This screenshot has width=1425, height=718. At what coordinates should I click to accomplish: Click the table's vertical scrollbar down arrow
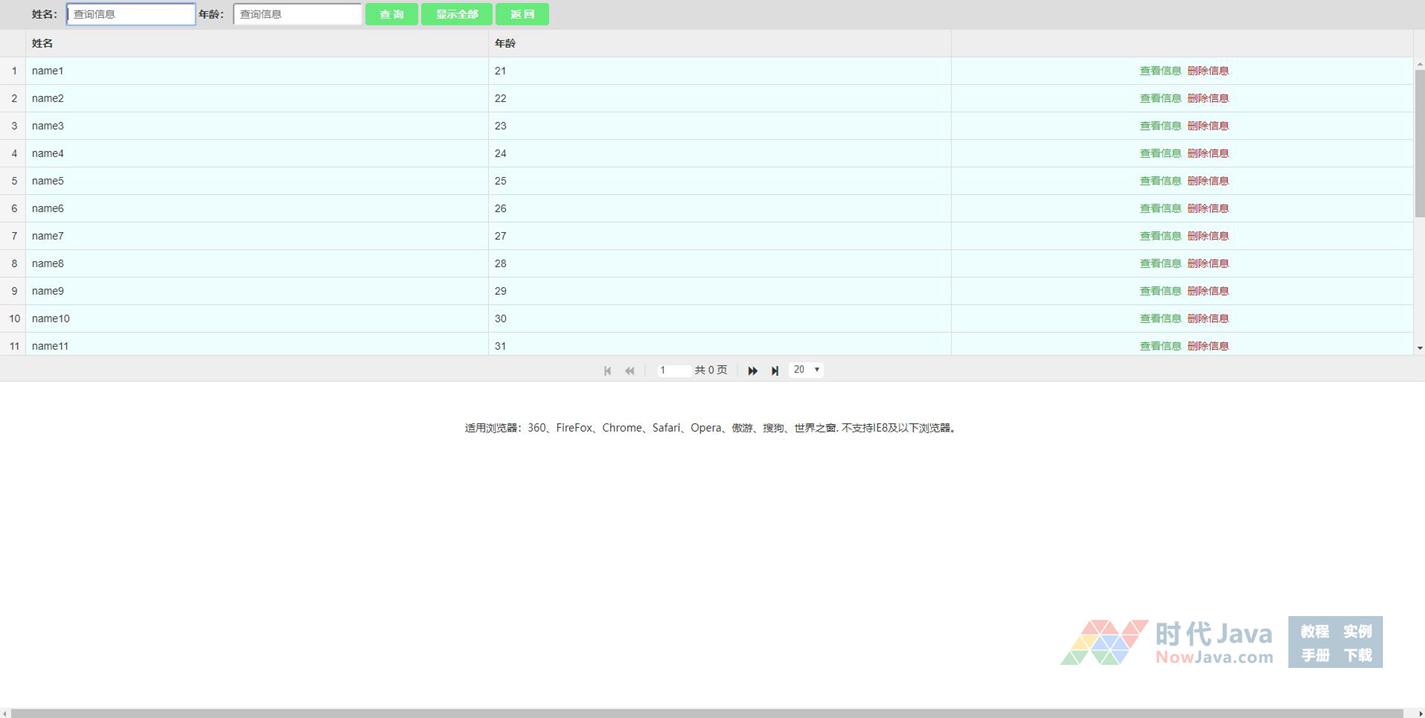point(1419,348)
